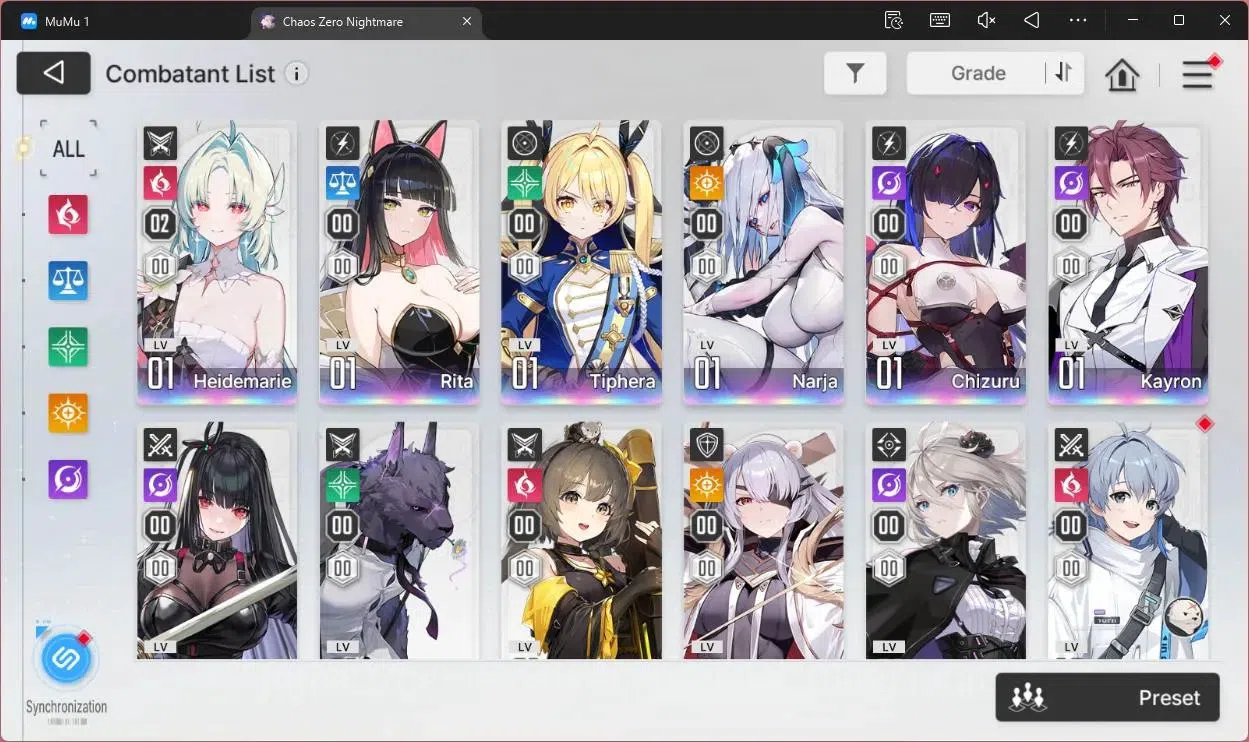Select the Rita combatant card
Screen dimensions: 1249x742
[399, 263]
